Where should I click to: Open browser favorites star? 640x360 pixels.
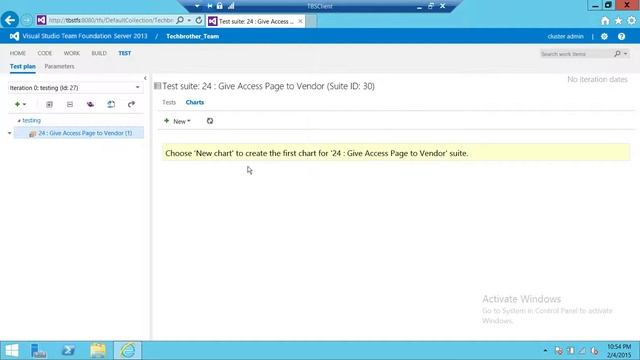point(618,20)
